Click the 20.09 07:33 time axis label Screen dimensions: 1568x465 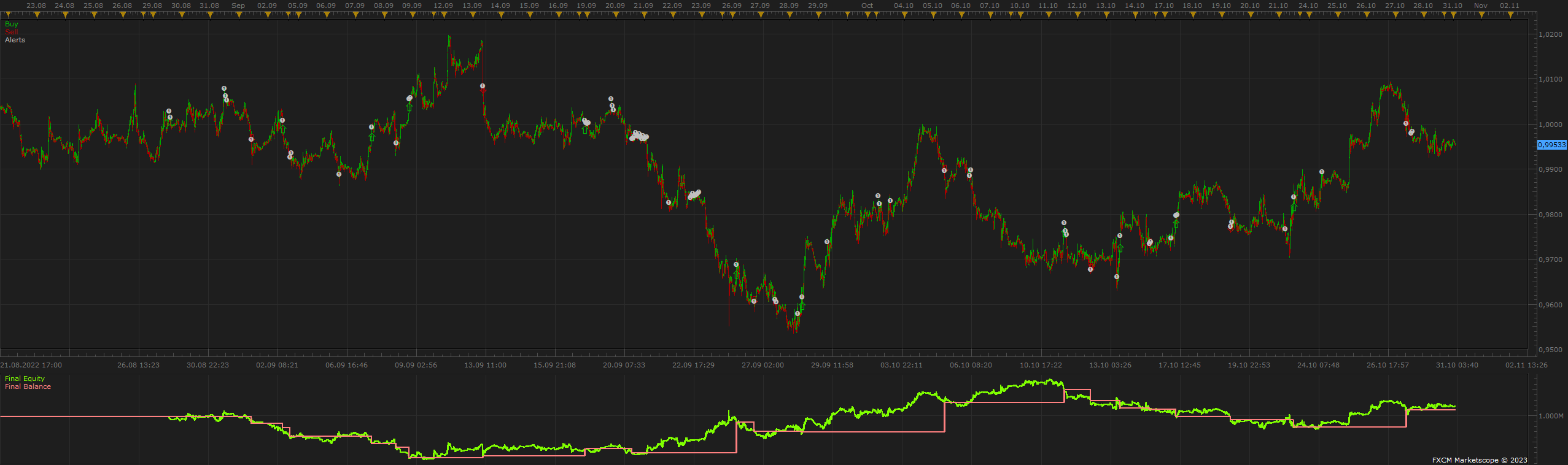(x=624, y=365)
